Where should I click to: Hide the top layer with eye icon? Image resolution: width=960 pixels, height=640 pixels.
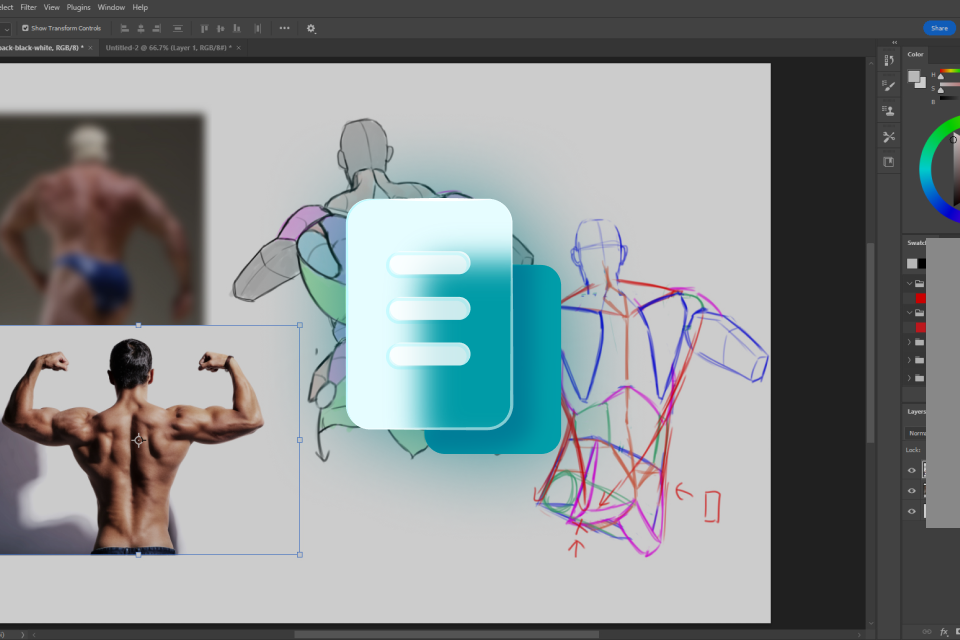click(x=912, y=470)
